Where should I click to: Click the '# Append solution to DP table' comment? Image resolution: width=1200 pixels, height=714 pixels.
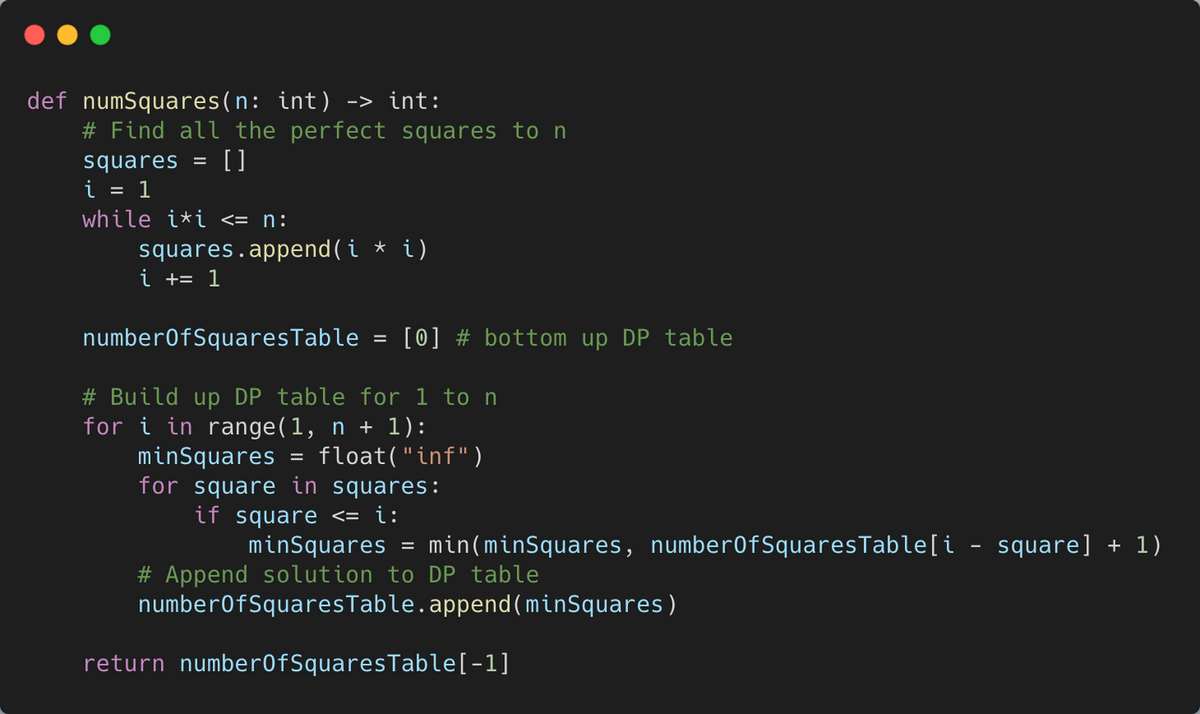click(x=338, y=575)
